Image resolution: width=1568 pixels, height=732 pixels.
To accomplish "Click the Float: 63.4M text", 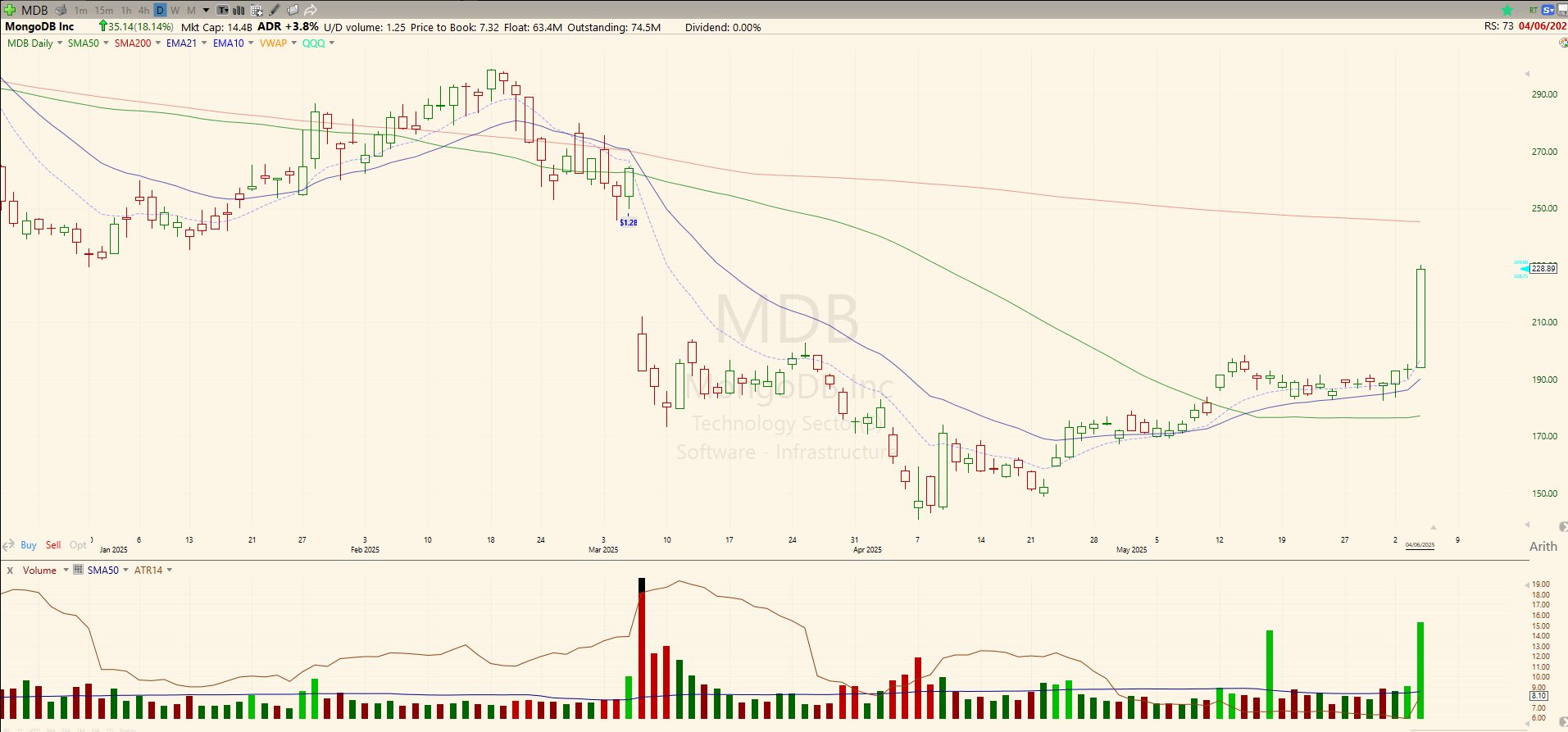I will (533, 27).
